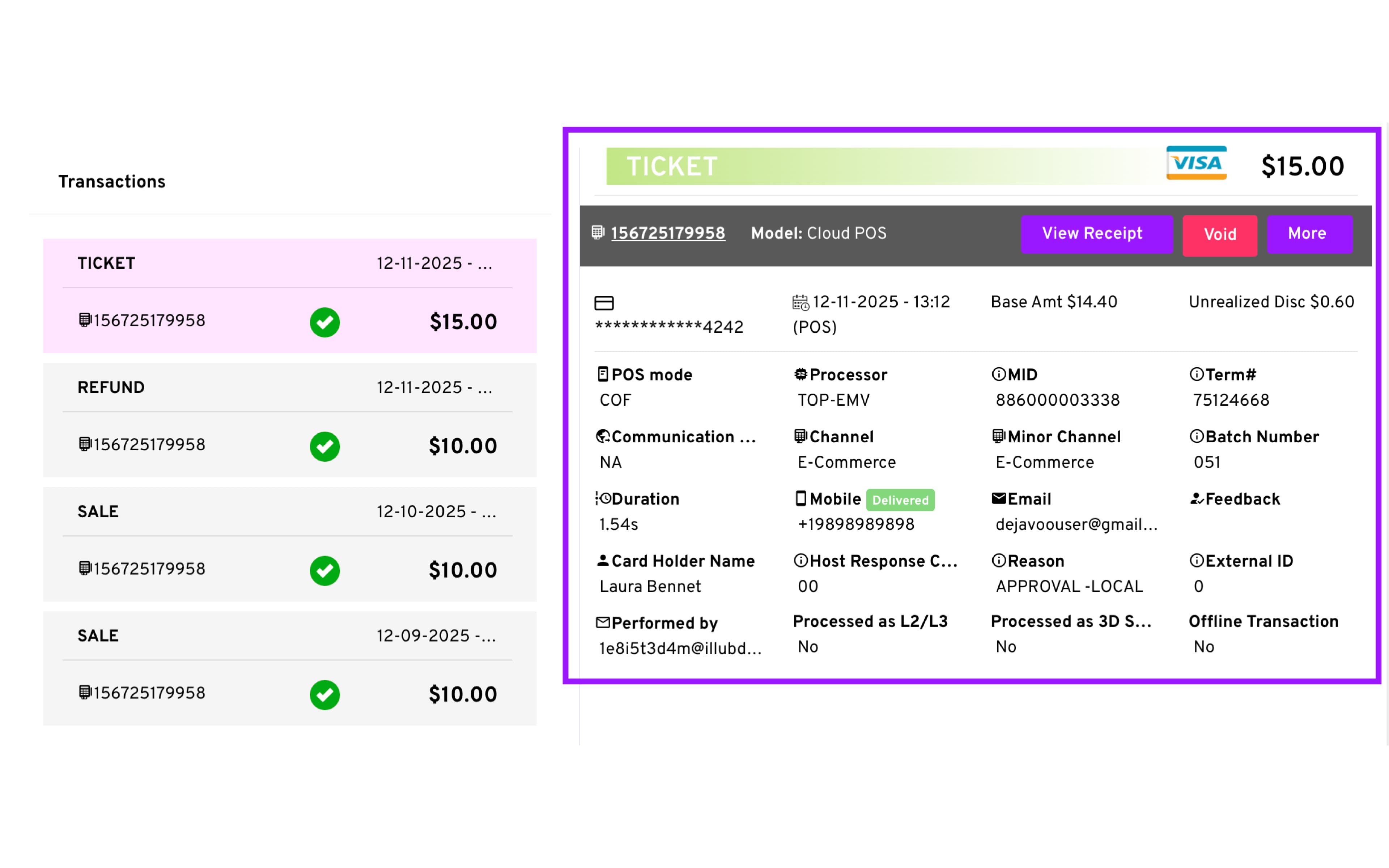Click green checkmark on the TICKET transaction
Image resolution: width=1389 pixels, height=868 pixels.
tap(325, 322)
